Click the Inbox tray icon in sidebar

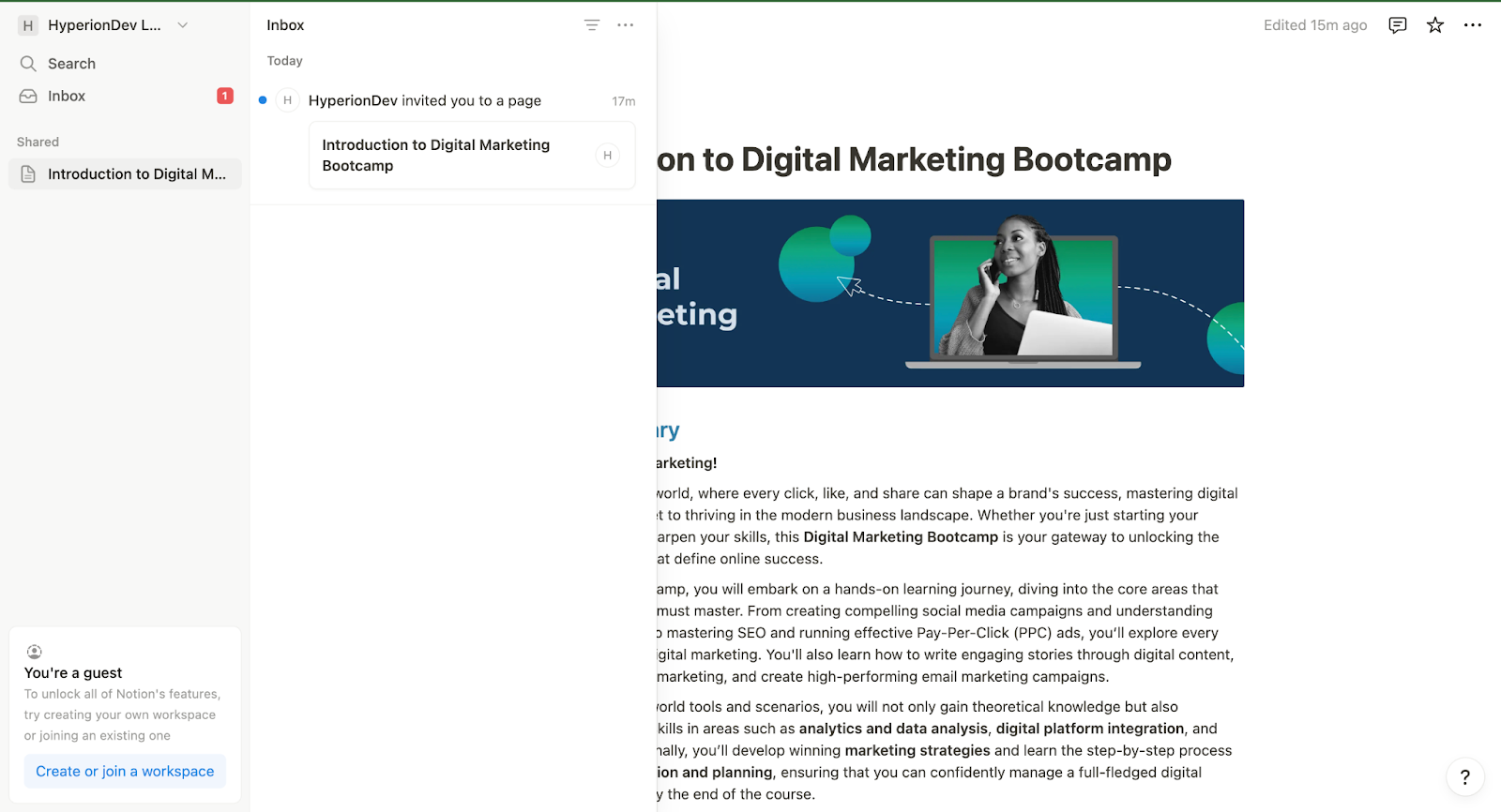click(x=28, y=97)
